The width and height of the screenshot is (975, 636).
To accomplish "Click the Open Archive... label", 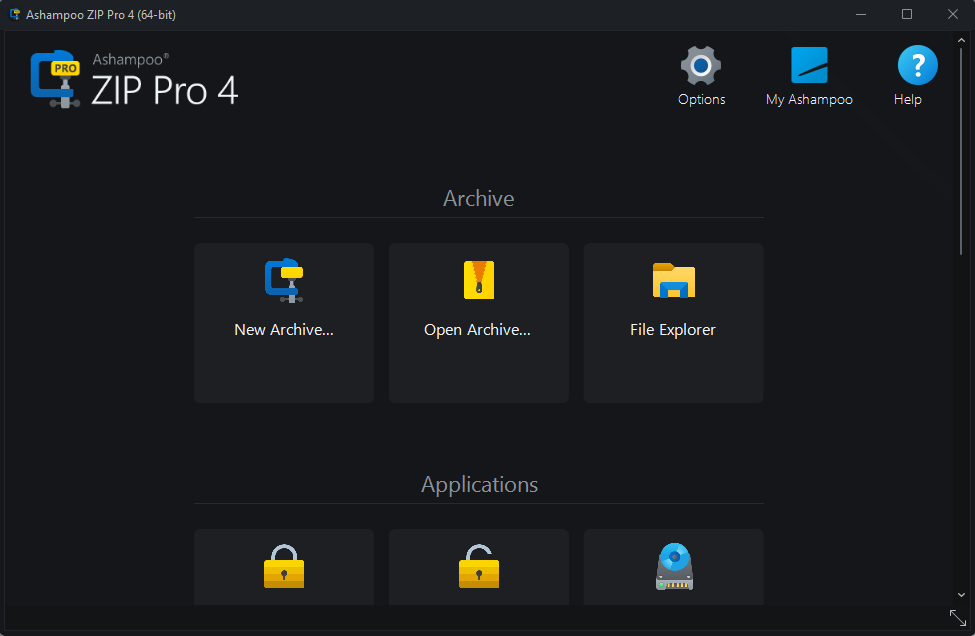I will 478,330.
